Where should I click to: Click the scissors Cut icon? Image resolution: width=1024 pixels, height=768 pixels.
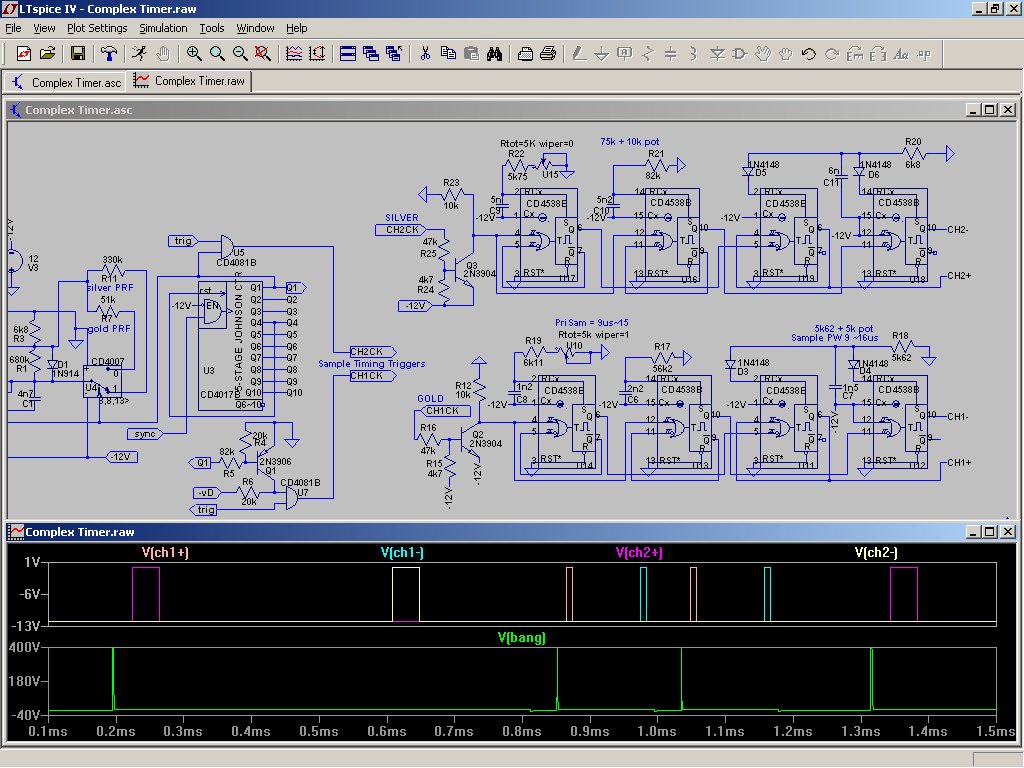tap(424, 53)
